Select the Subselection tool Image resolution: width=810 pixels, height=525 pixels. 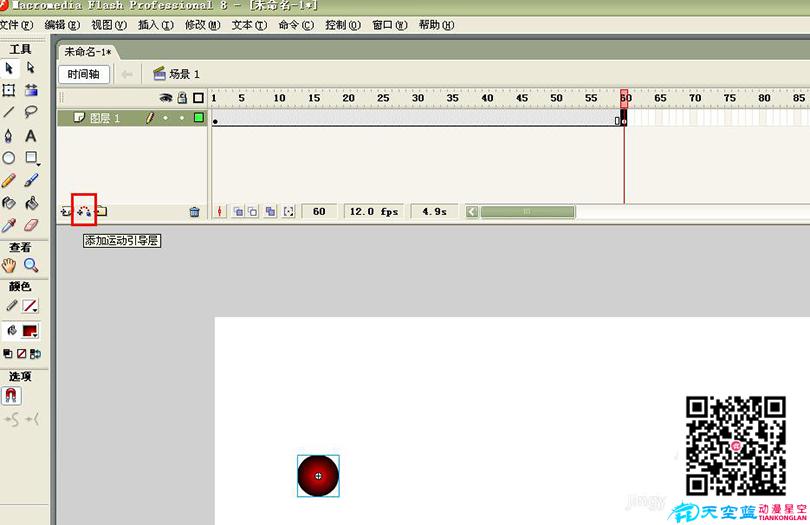tap(30, 68)
